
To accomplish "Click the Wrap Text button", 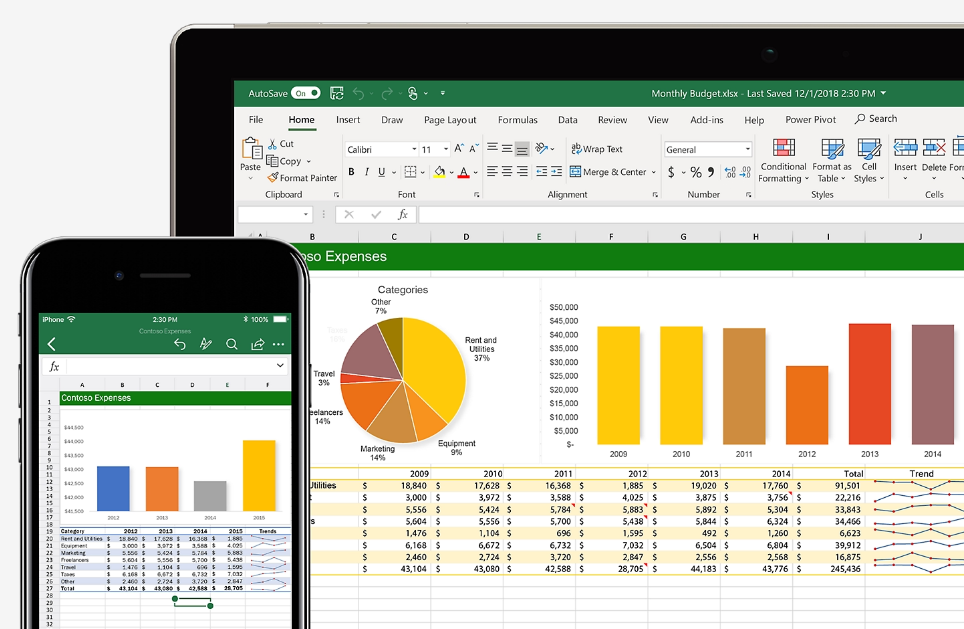I will pos(596,149).
